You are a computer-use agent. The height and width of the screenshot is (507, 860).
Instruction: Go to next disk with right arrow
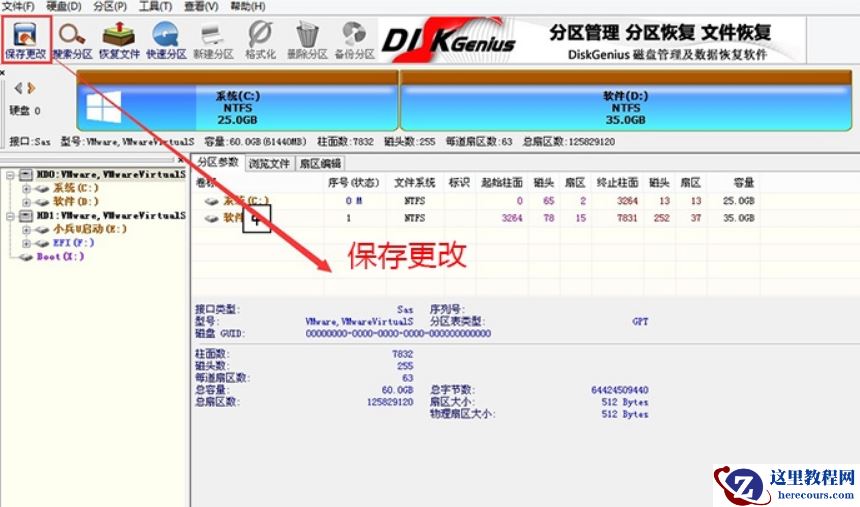click(31, 88)
